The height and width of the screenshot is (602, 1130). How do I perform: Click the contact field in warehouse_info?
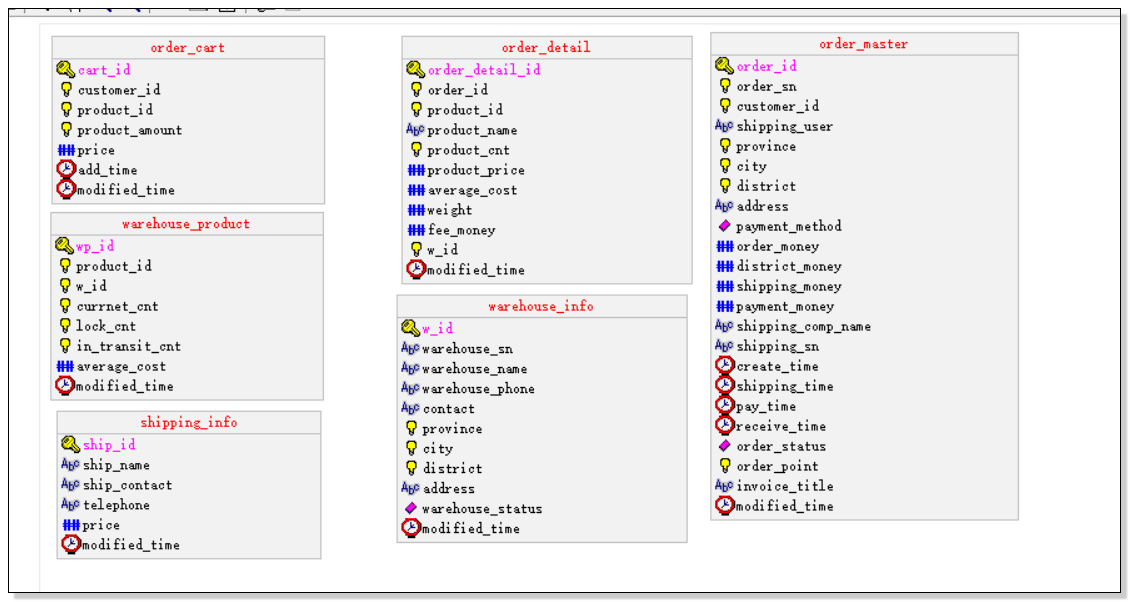448,409
